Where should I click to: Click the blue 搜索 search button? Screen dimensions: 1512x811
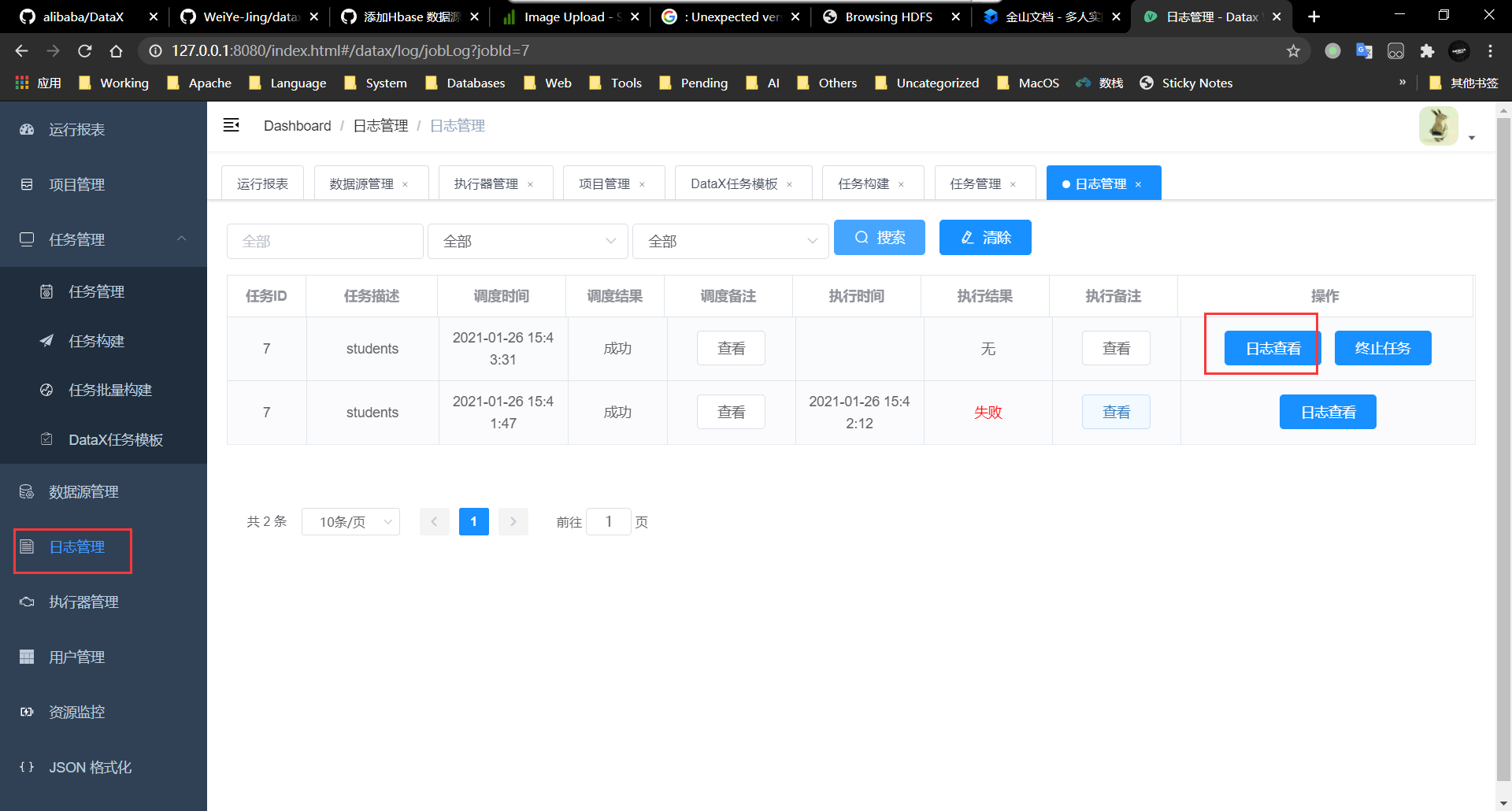(879, 237)
